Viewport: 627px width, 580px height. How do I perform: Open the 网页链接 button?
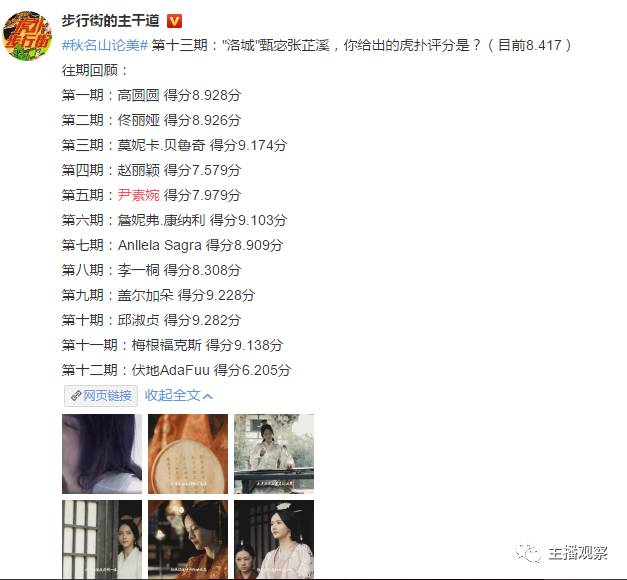coord(101,396)
